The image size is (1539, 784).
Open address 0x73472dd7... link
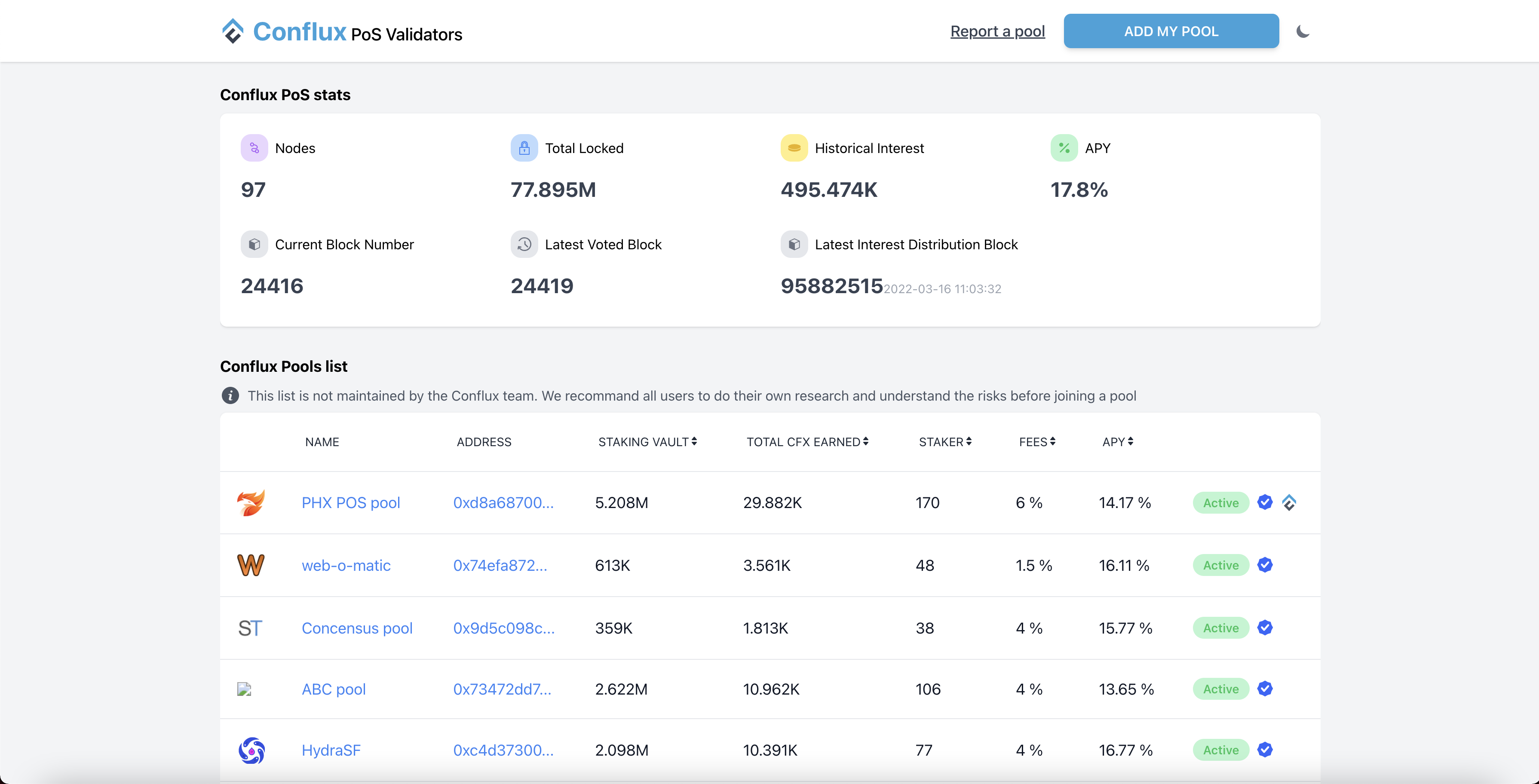[502, 689]
